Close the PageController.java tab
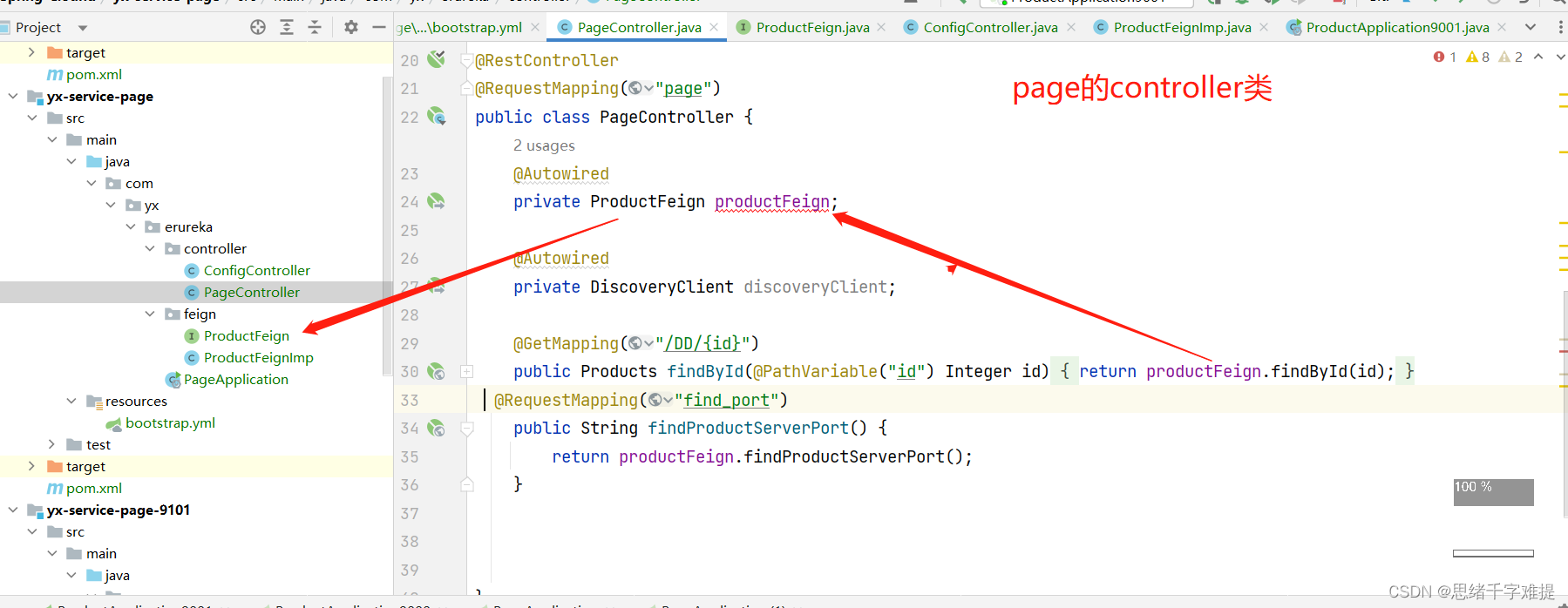This screenshot has height=608, width=1568. pyautogui.click(x=714, y=27)
